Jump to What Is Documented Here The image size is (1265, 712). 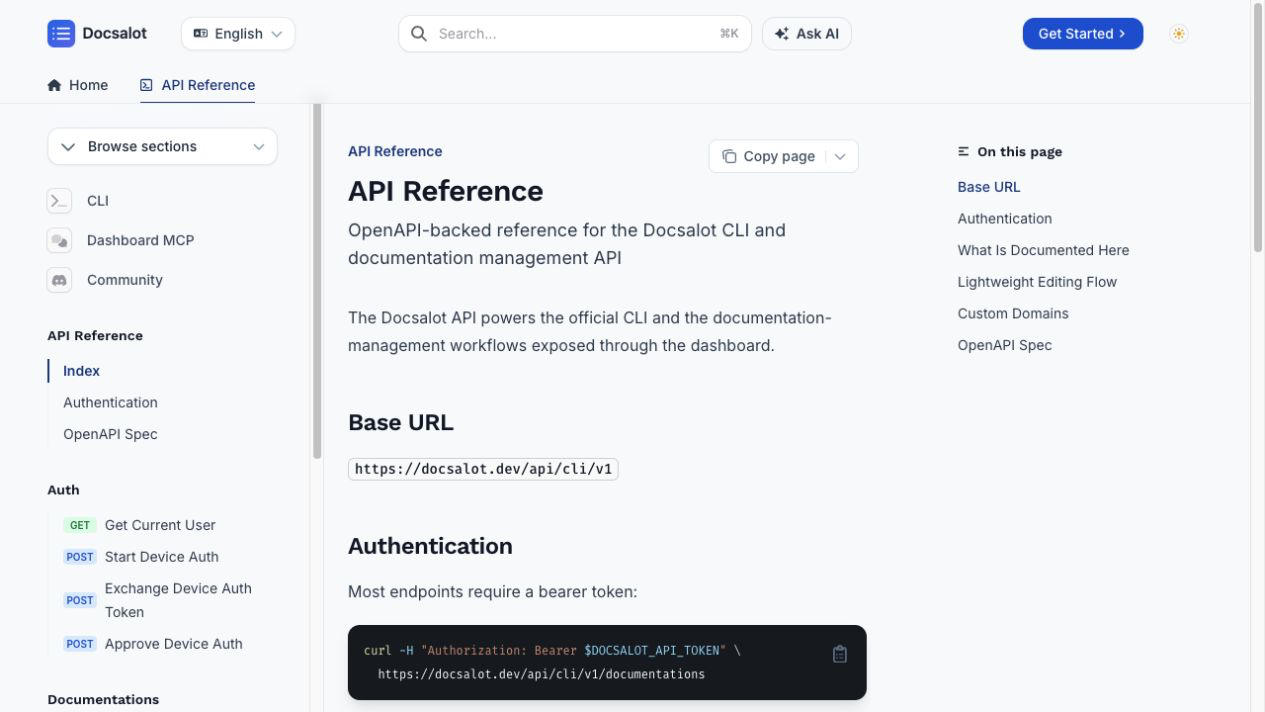pyautogui.click(x=1043, y=250)
